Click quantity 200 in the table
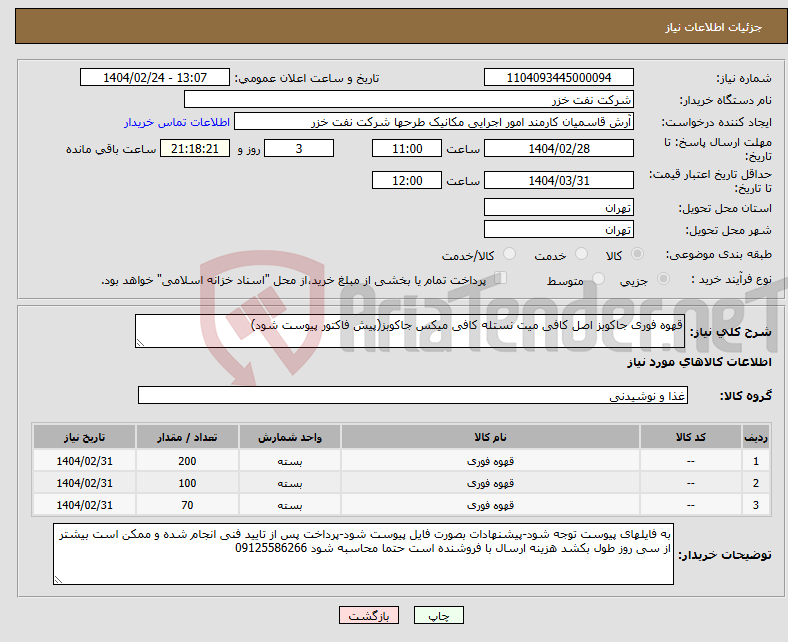Screen dimensions: 788x642 coord(187,461)
